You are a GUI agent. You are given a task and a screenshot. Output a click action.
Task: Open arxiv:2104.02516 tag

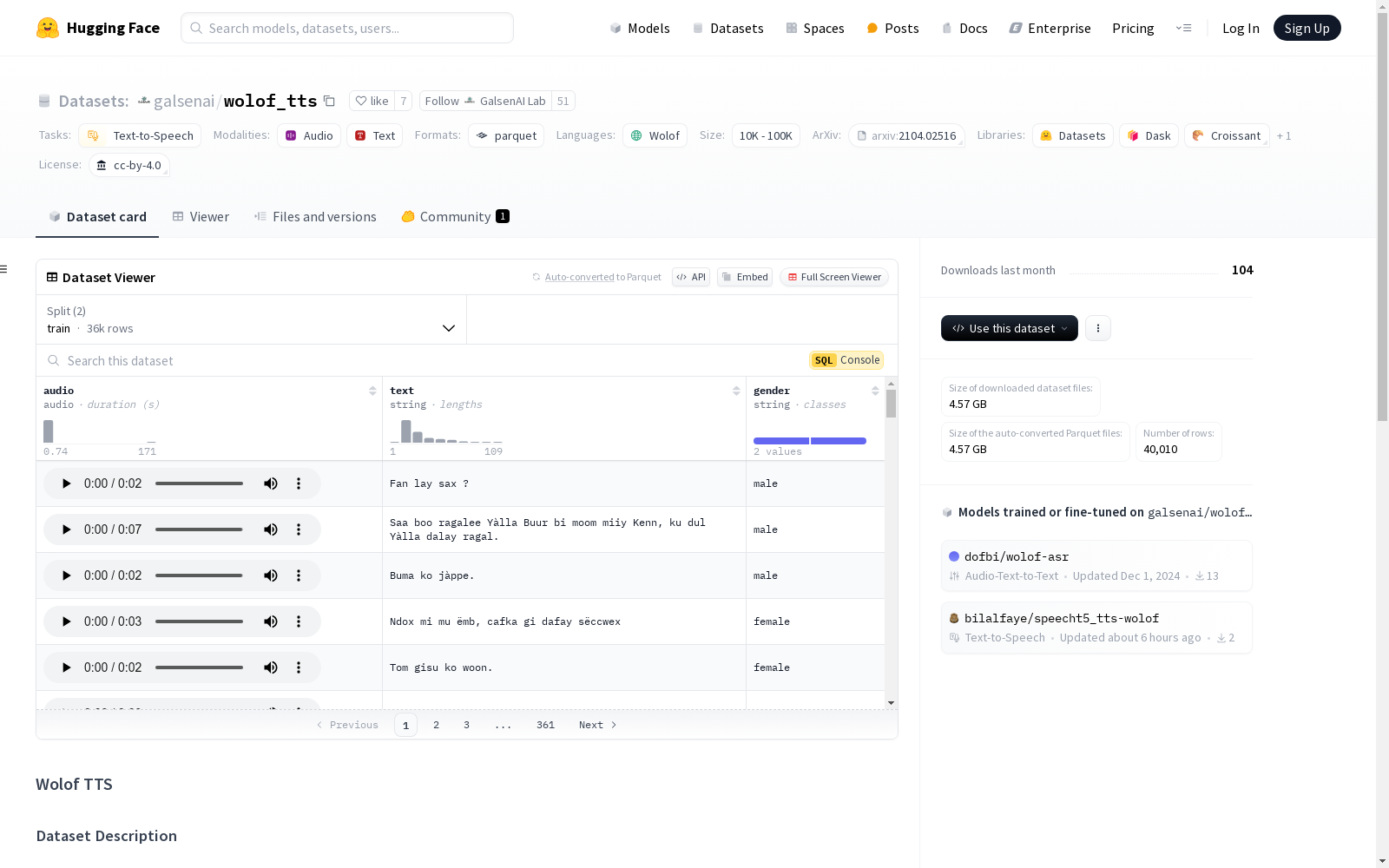click(906, 135)
